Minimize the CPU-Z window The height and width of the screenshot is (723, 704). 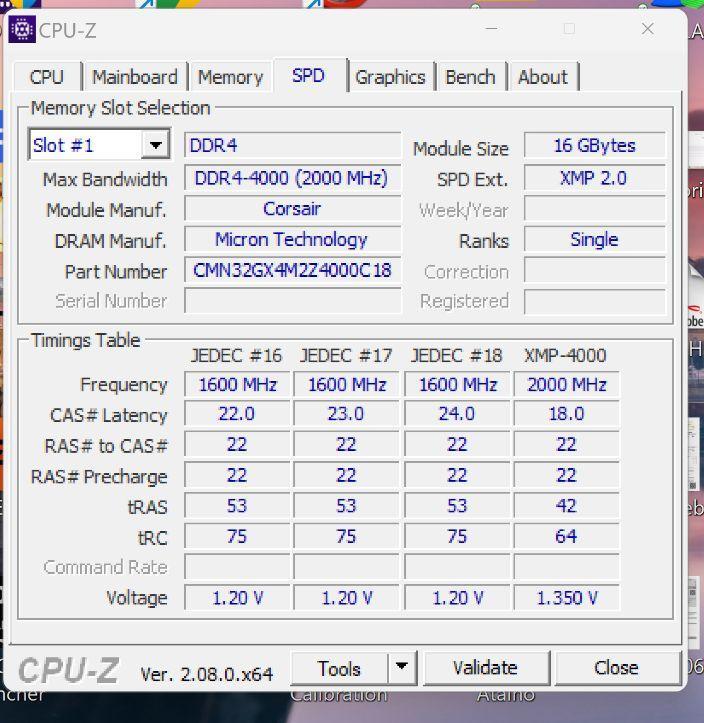point(492,29)
